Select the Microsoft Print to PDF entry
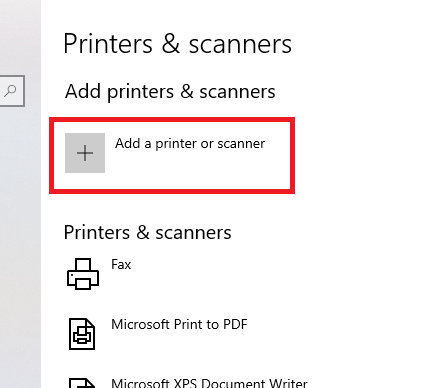The image size is (424, 388). point(179,324)
